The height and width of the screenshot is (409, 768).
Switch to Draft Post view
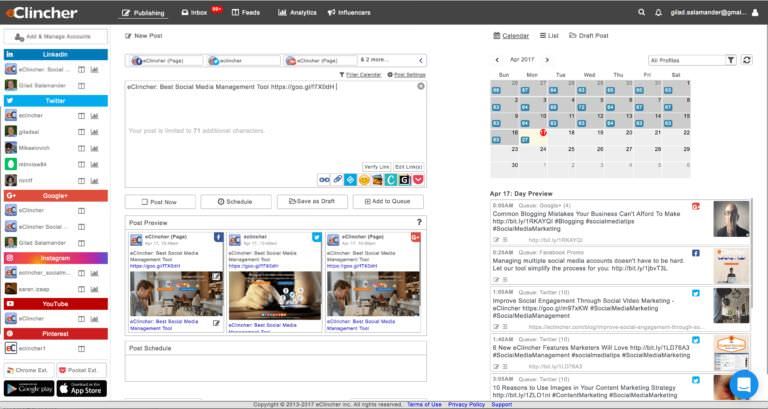pyautogui.click(x=589, y=36)
